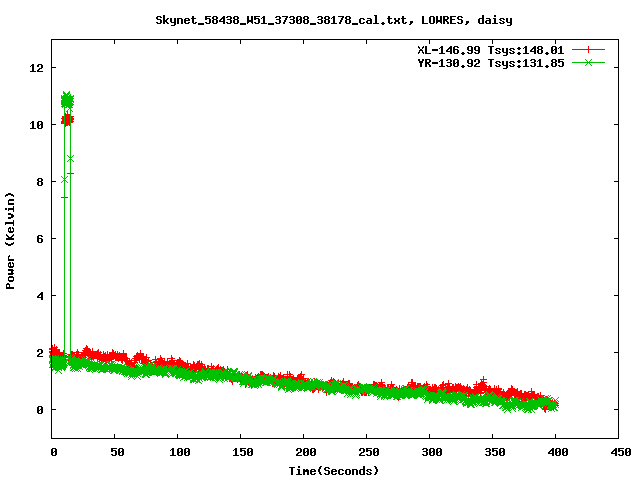Click the y-axis tick label 2

click(40, 353)
